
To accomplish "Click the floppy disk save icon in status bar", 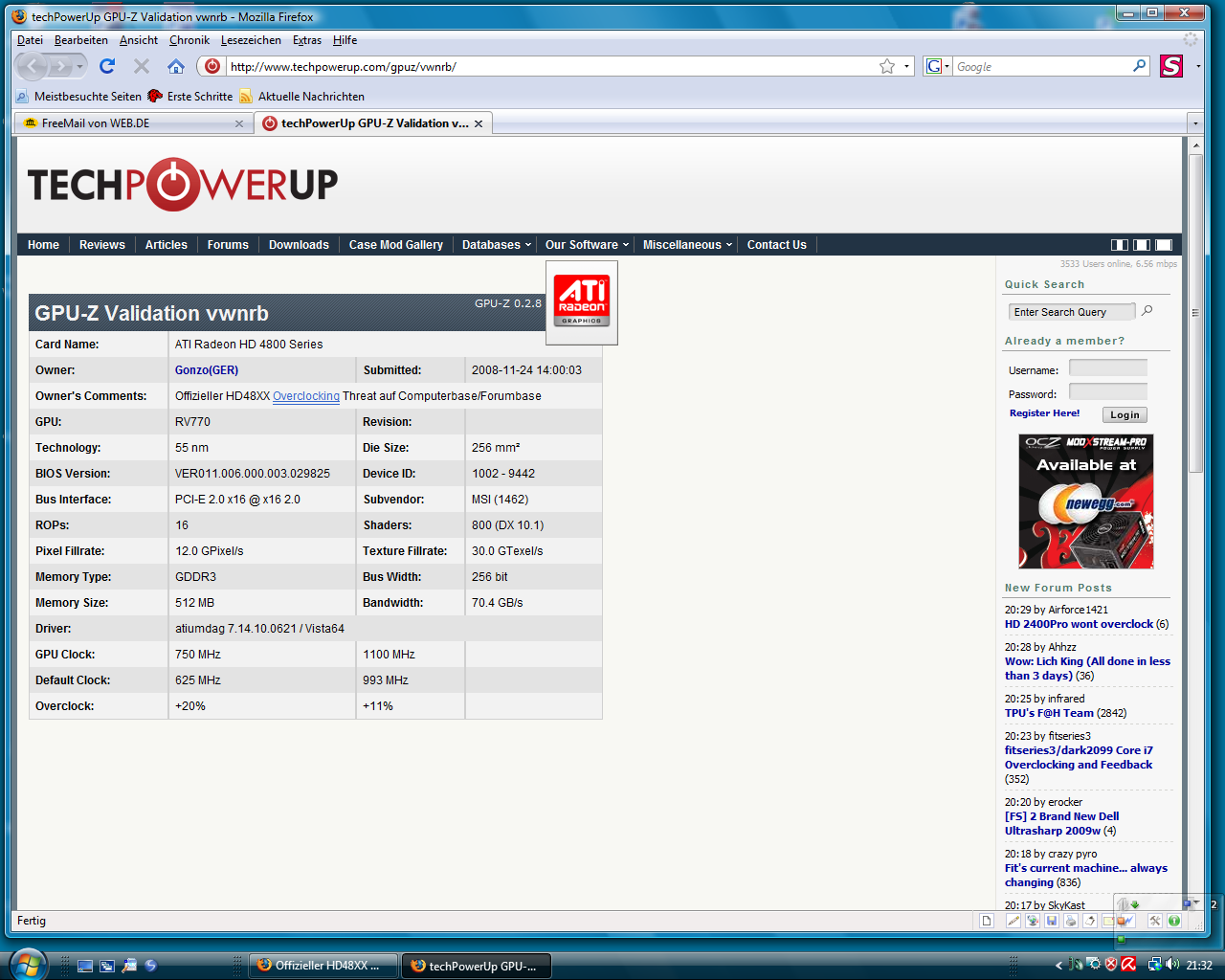I will pyautogui.click(x=1052, y=921).
